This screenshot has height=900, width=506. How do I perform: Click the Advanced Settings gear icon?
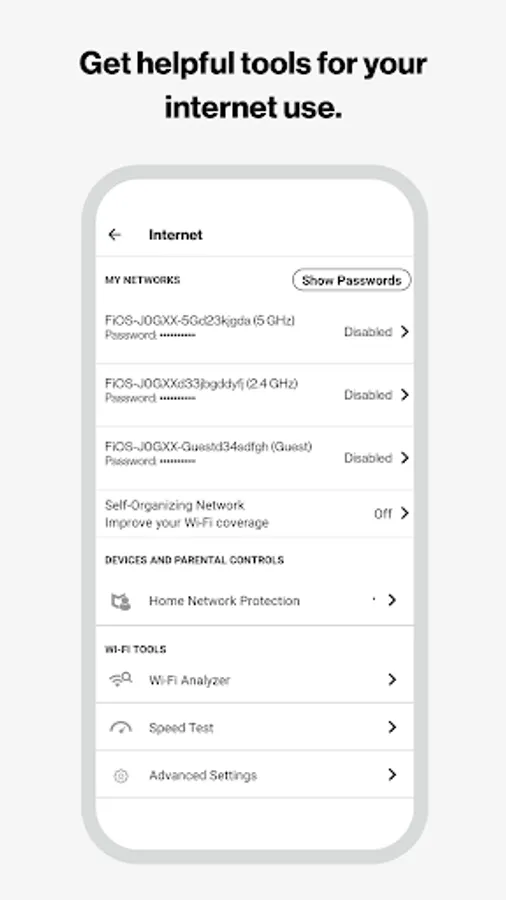[120, 776]
